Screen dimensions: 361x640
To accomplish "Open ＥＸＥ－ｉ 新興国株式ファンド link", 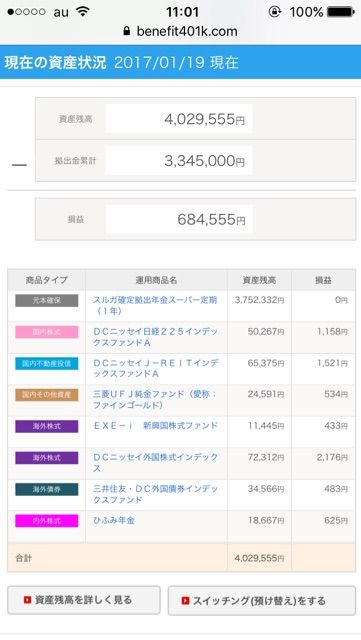I will tap(156, 426).
